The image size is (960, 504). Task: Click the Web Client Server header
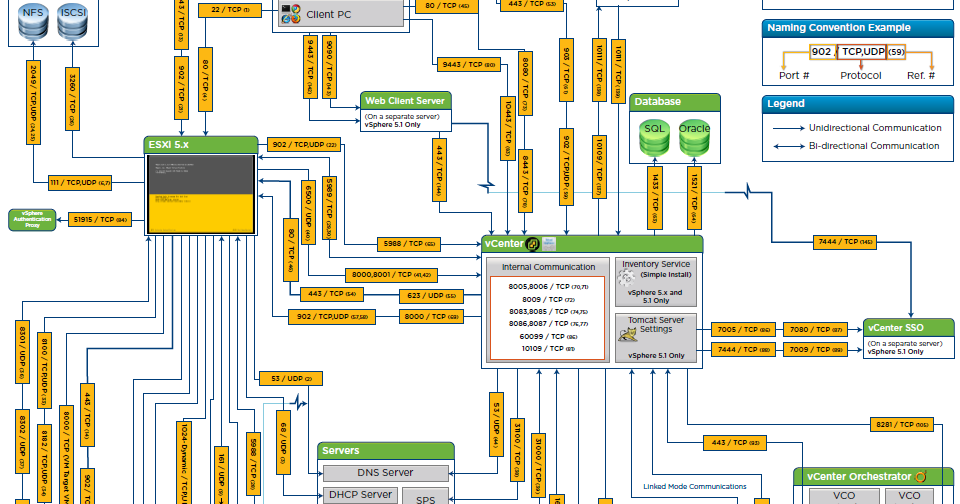pos(406,100)
